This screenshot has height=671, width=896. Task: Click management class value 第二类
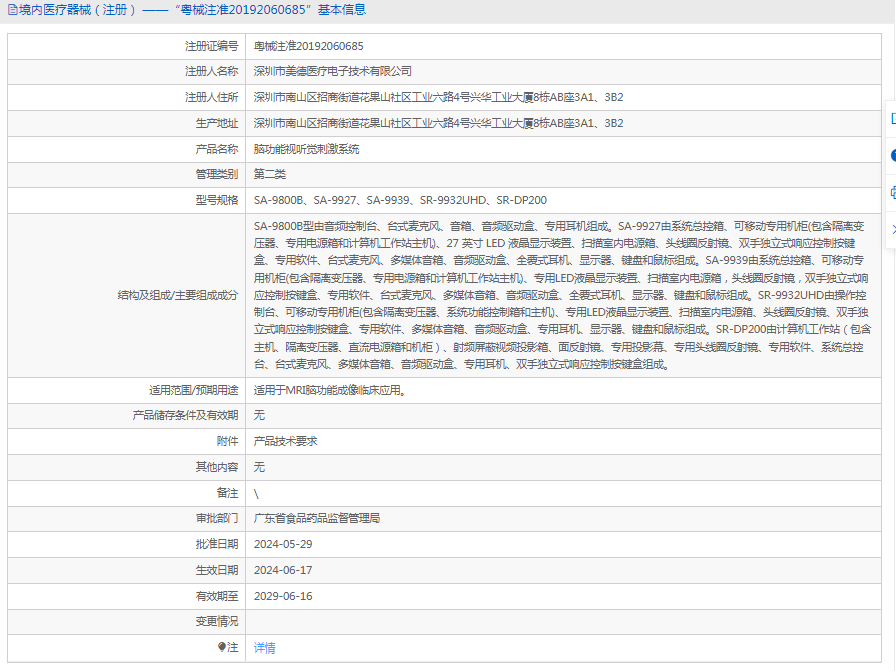click(270, 174)
